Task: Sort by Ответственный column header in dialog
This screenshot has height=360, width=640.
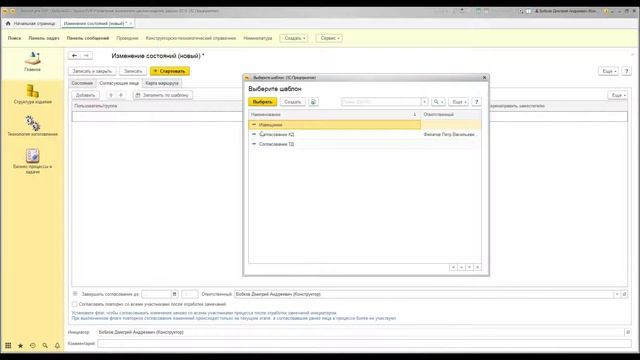Action: (x=451, y=115)
